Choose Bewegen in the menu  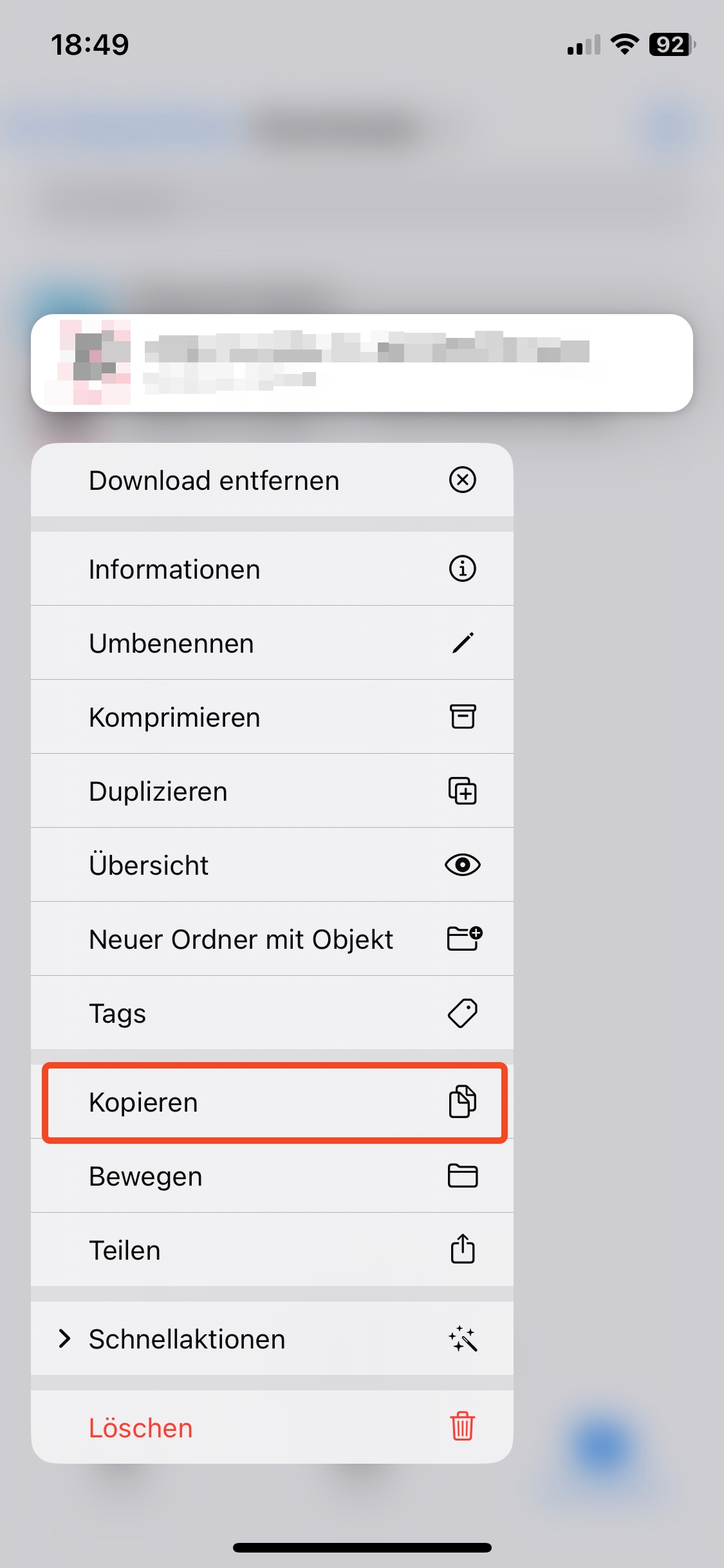tap(146, 1177)
